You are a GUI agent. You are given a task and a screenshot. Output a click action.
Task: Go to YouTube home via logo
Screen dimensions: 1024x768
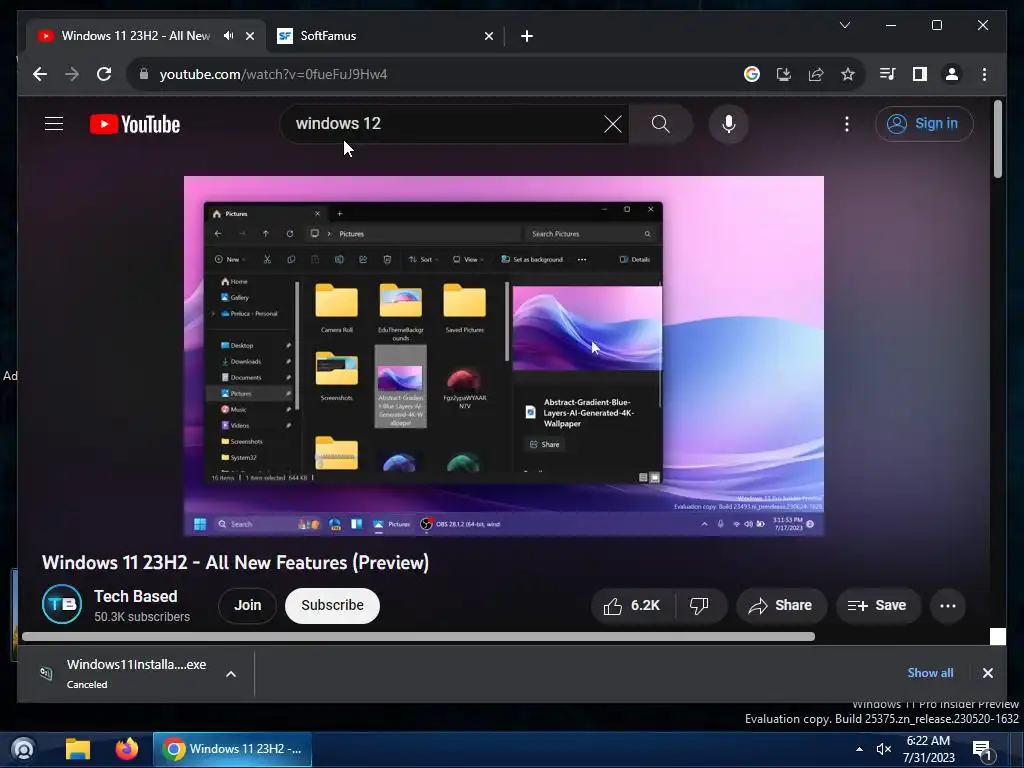[x=135, y=124]
